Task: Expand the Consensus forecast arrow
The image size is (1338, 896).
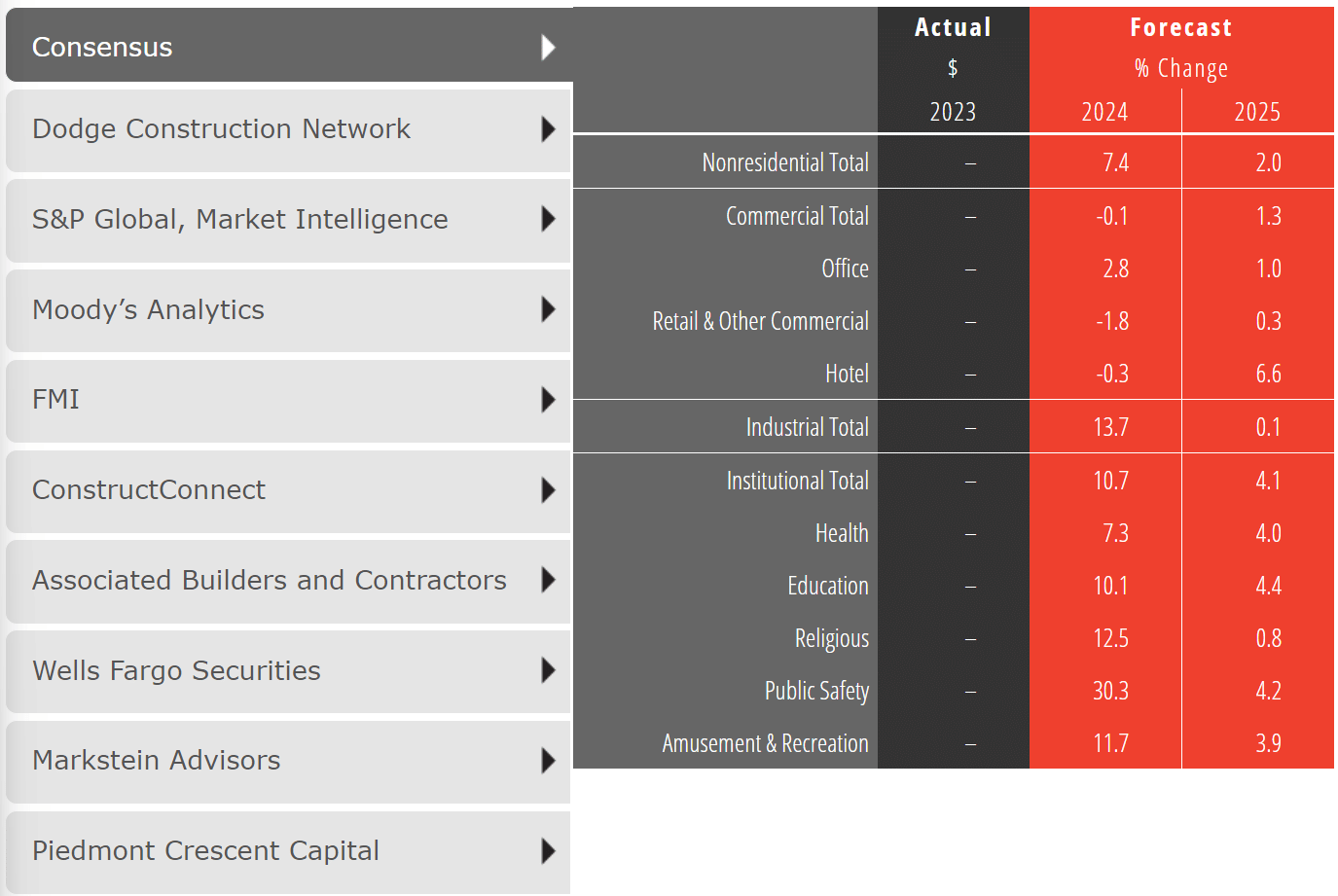Action: (x=549, y=46)
